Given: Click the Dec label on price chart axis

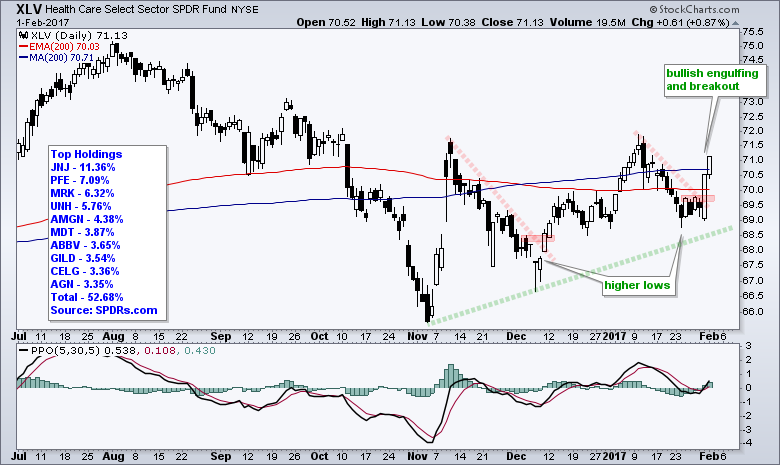Looking at the screenshot, I should [515, 336].
